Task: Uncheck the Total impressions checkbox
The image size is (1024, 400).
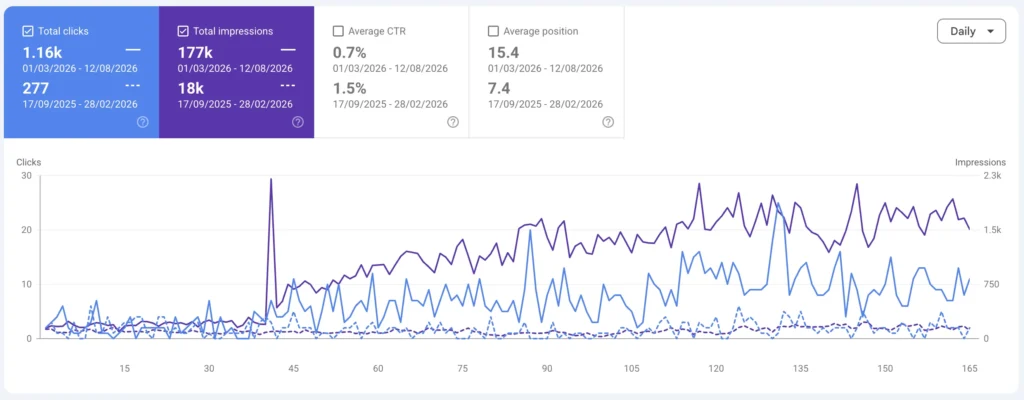Action: click(183, 31)
